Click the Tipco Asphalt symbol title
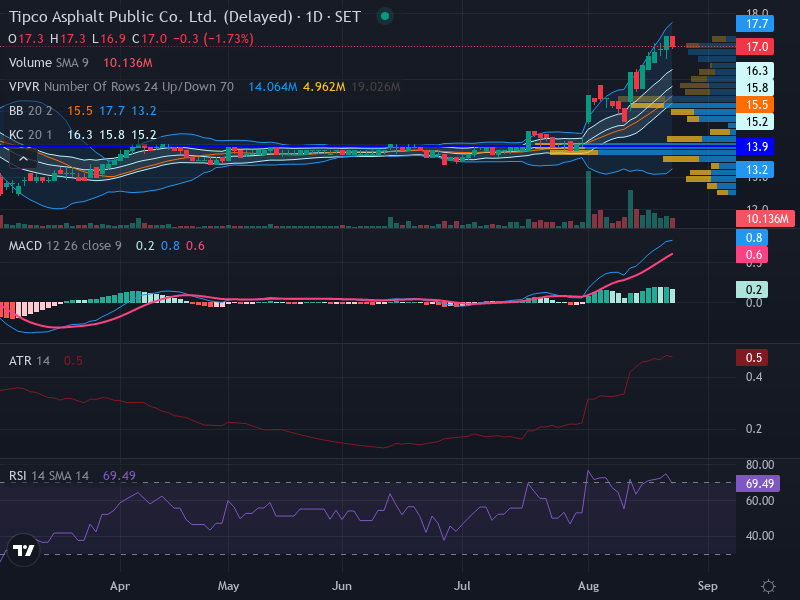The image size is (800, 600). click(151, 16)
